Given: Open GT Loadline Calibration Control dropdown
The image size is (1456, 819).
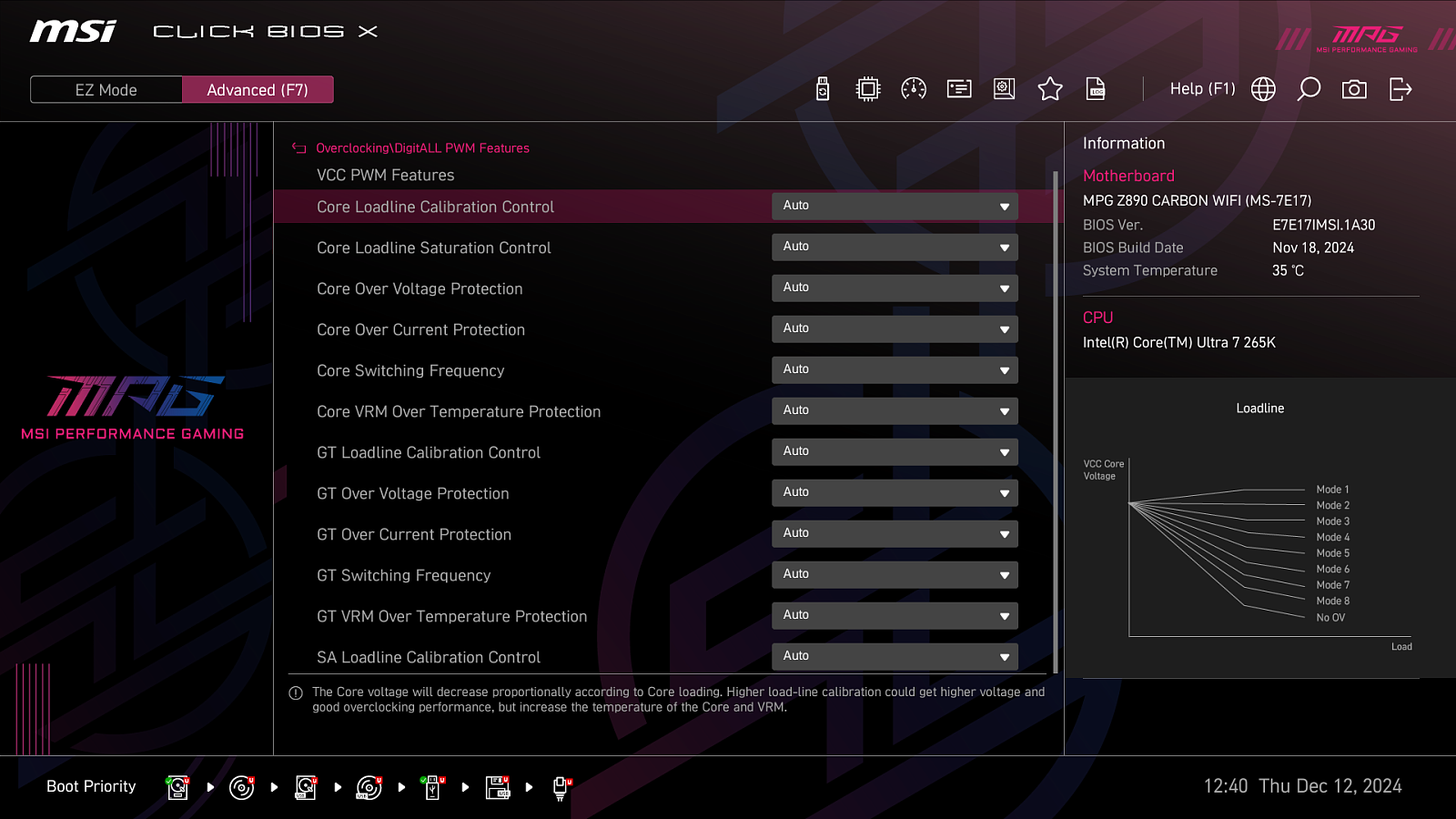Looking at the screenshot, I should point(895,452).
